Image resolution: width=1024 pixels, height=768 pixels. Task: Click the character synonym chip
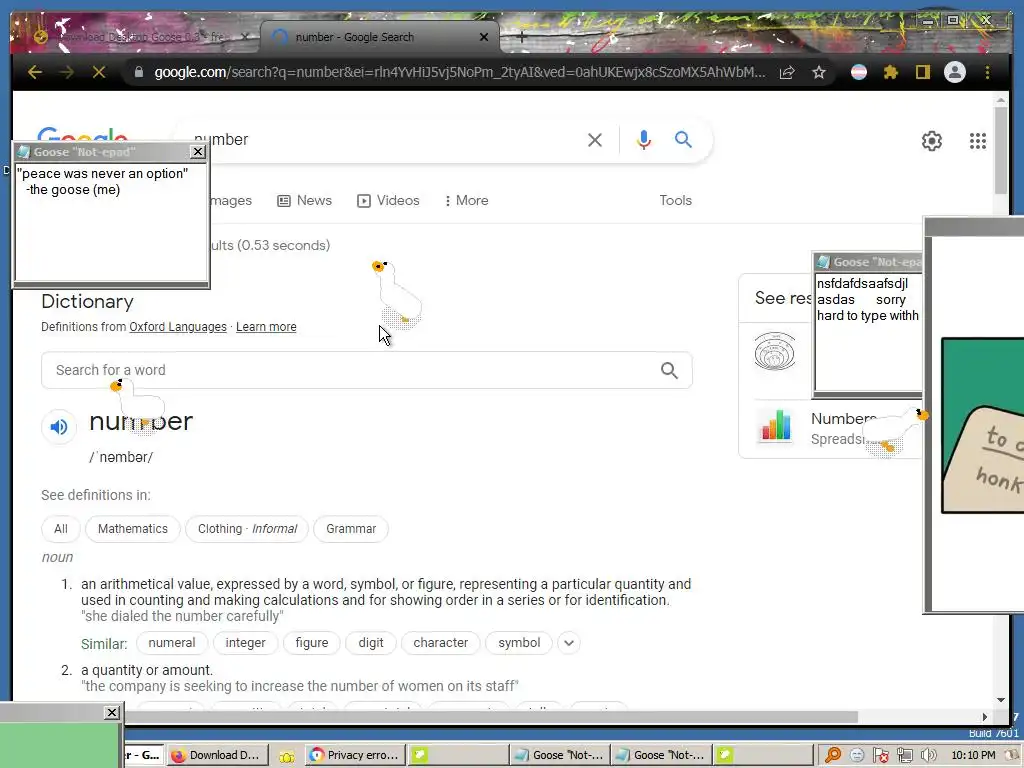[441, 643]
